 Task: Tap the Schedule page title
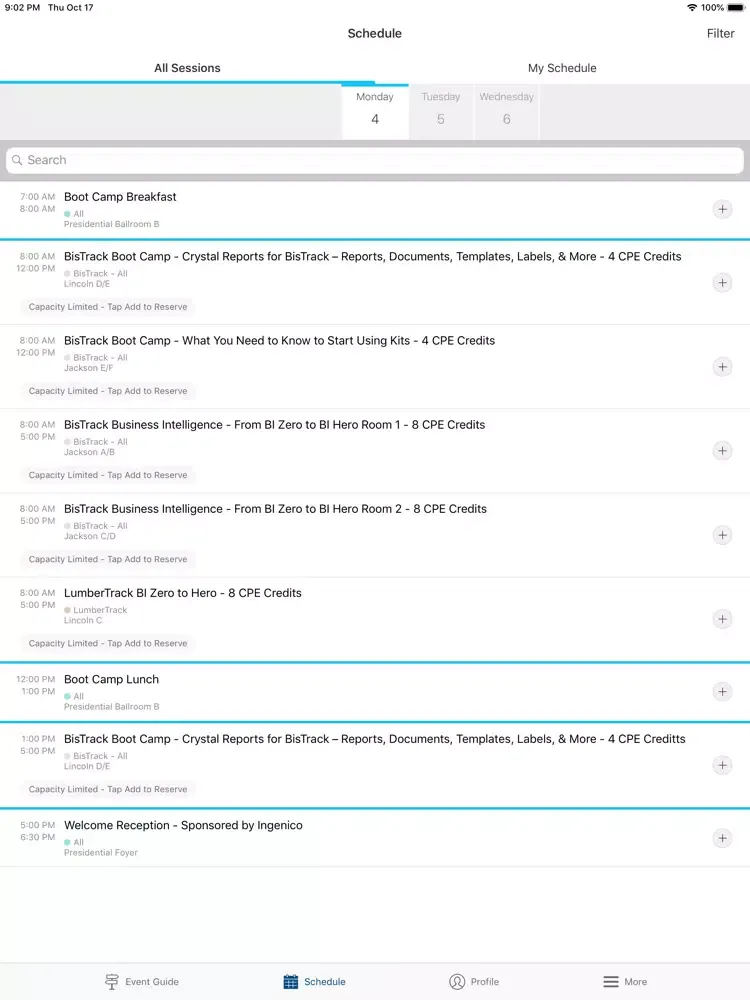tap(374, 34)
